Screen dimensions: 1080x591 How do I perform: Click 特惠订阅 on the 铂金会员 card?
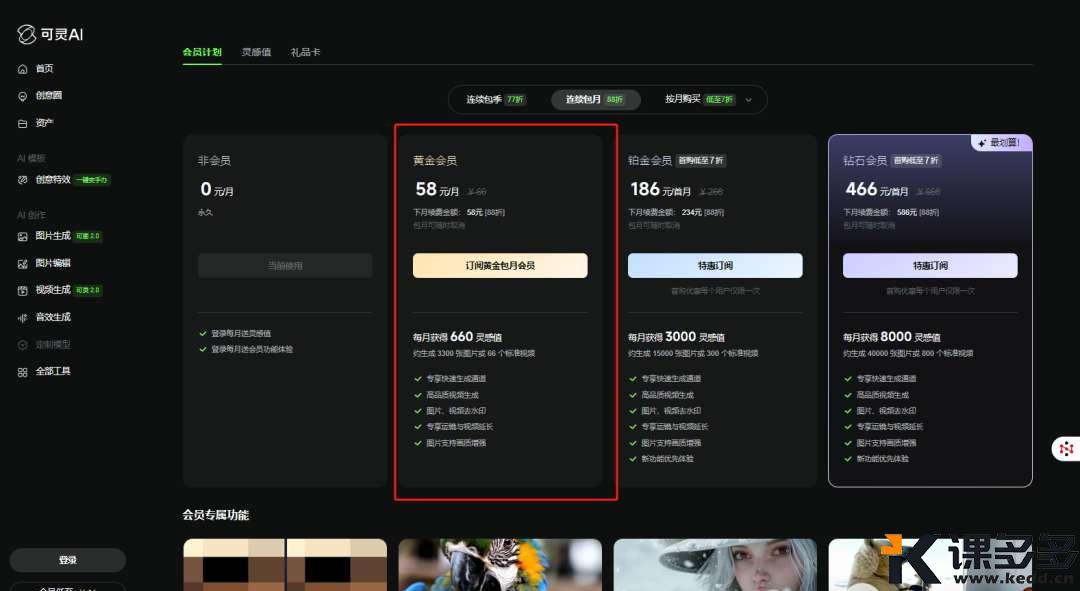pyautogui.click(x=715, y=265)
